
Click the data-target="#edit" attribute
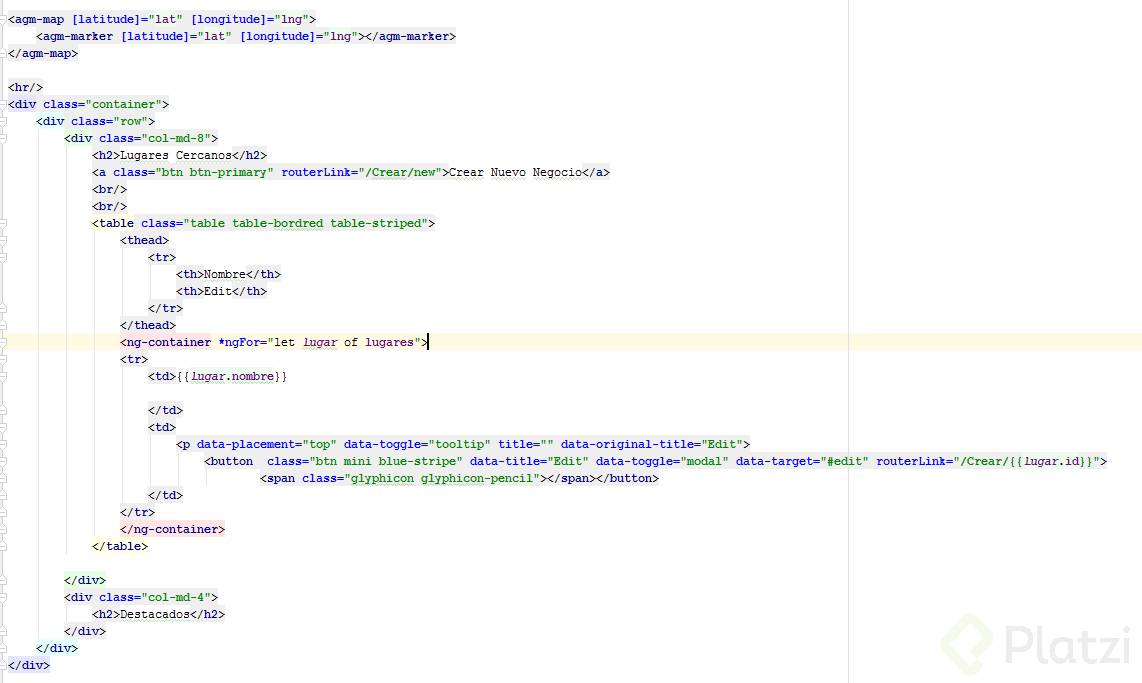(x=802, y=461)
